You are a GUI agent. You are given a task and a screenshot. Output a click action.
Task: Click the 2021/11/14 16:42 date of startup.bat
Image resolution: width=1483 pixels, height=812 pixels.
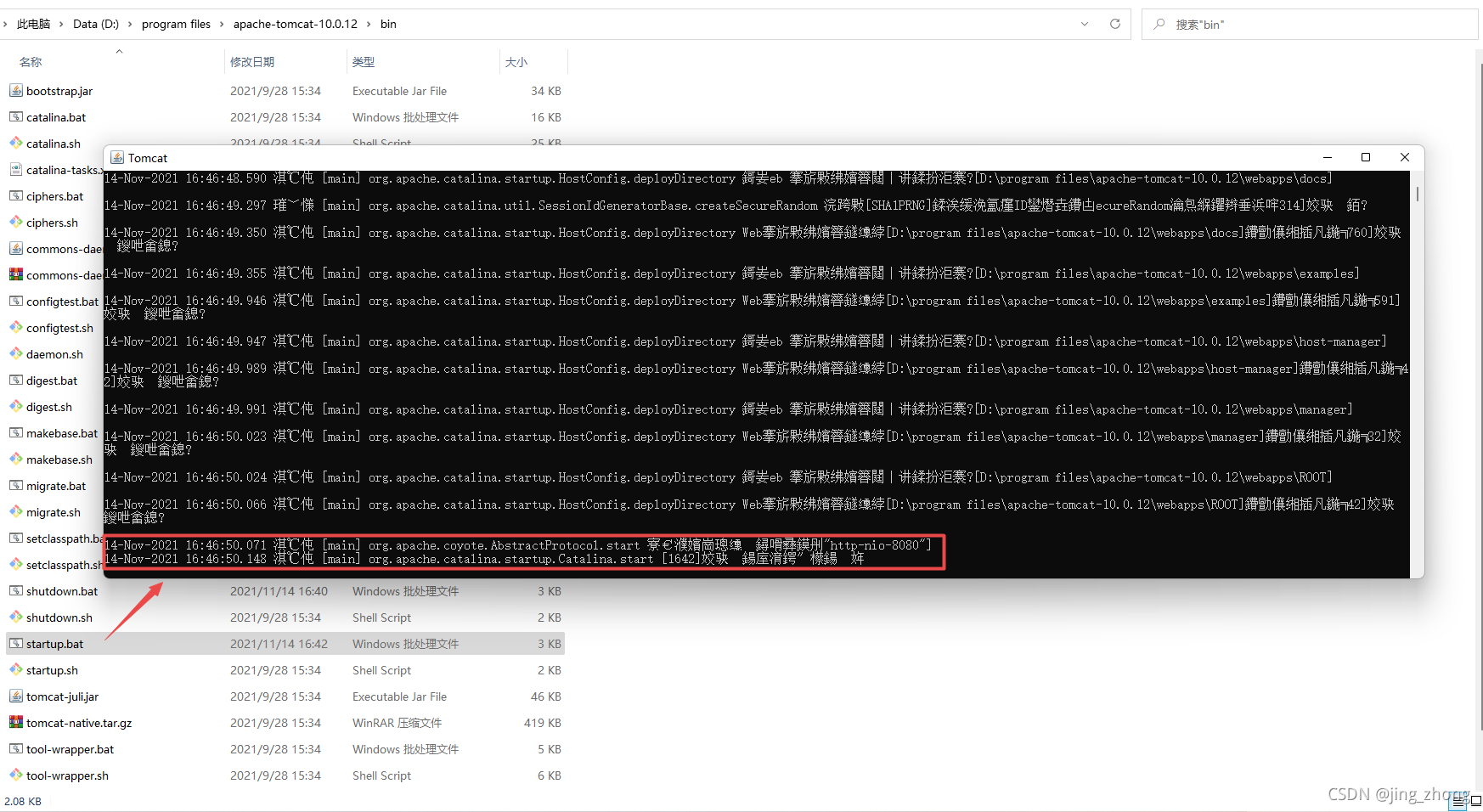[x=279, y=644]
